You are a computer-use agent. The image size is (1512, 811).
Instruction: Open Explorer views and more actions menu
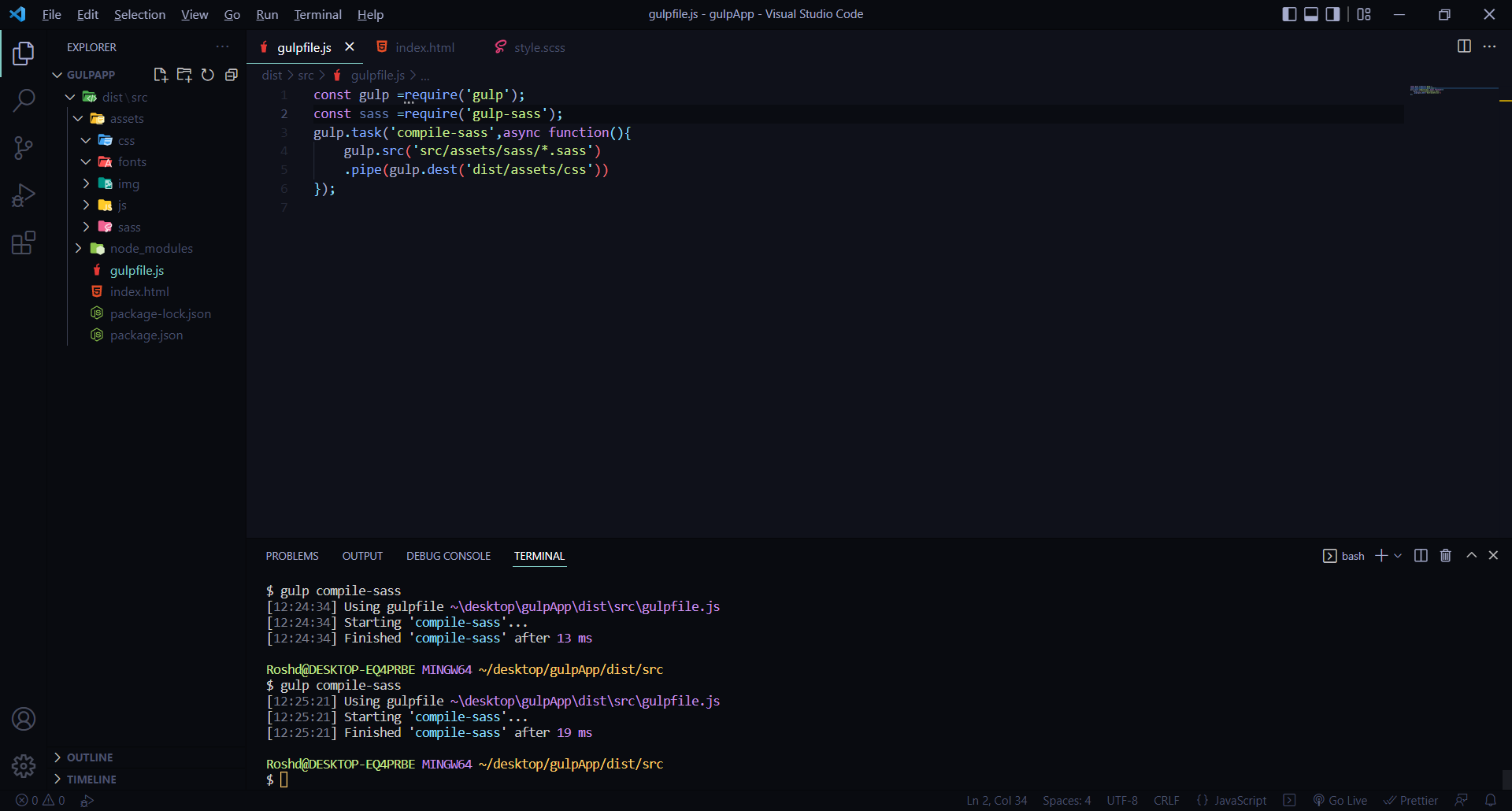coord(223,47)
